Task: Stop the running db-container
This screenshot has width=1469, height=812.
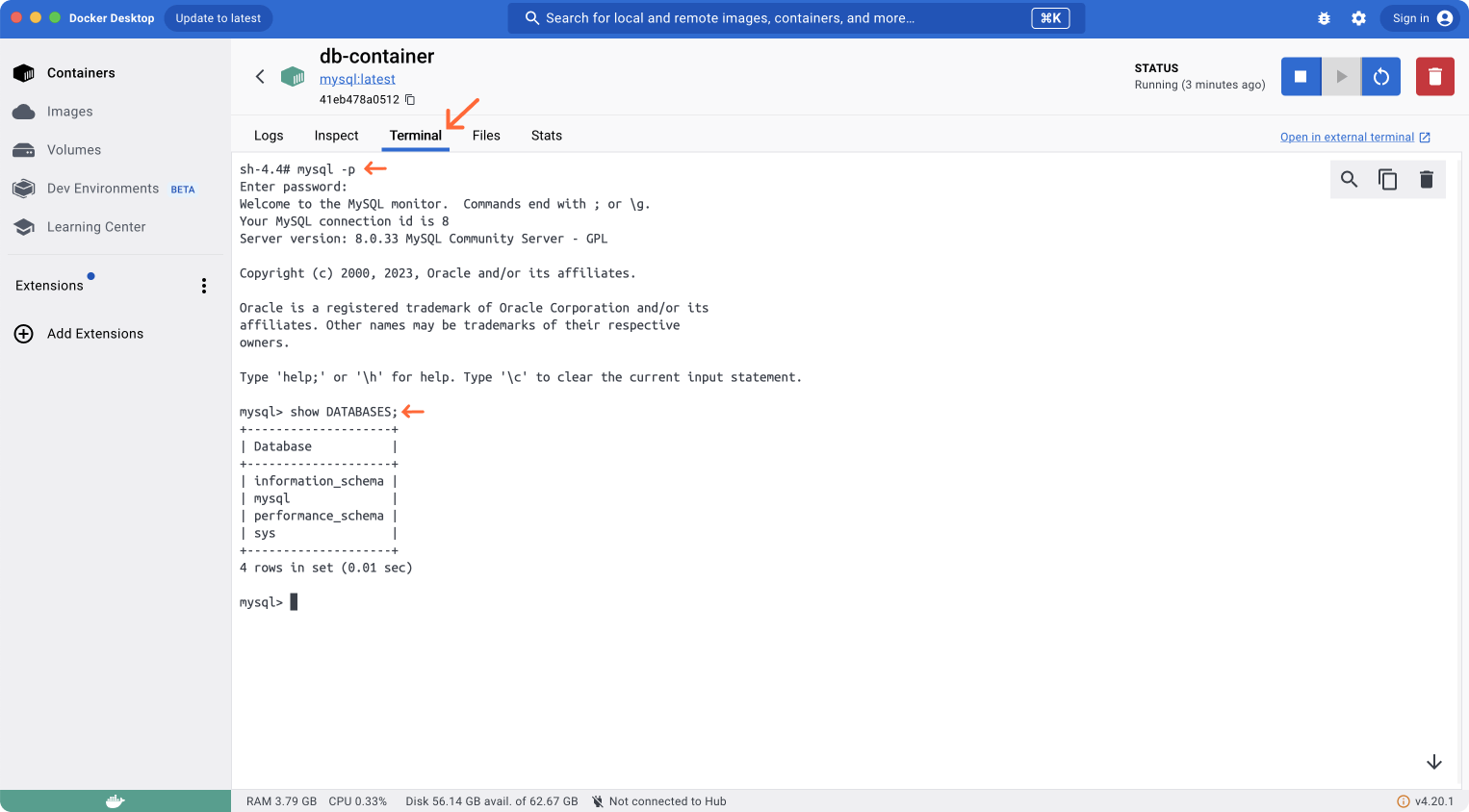Action: point(1301,76)
